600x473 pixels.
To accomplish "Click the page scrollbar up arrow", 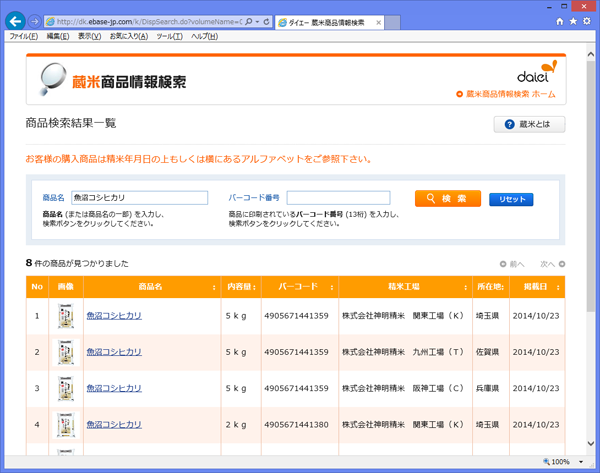I will point(590,55).
